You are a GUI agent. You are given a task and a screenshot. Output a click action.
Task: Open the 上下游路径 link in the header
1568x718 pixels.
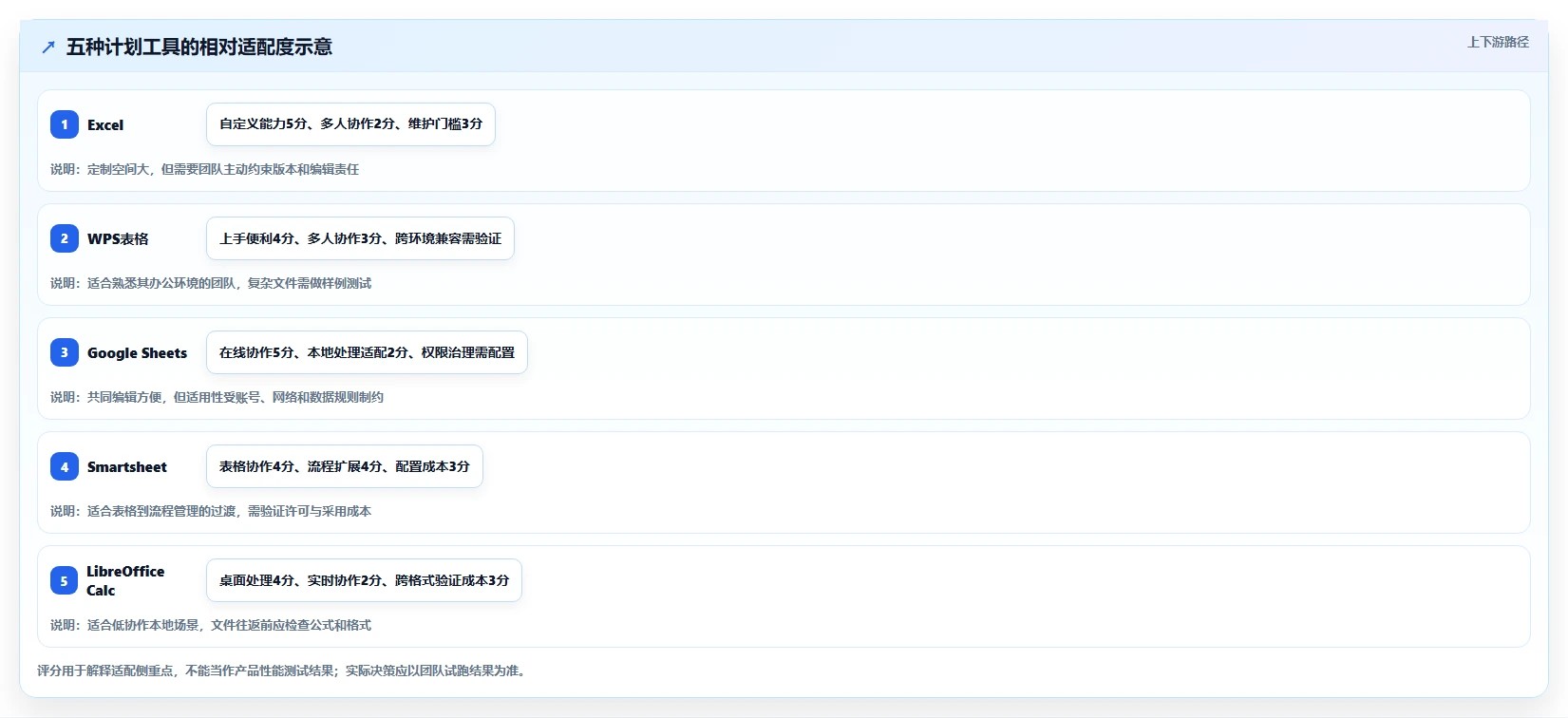coord(1498,42)
